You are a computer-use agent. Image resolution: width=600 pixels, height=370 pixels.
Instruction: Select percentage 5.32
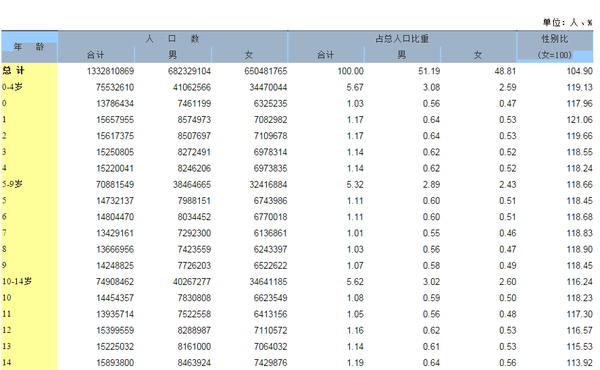(355, 184)
